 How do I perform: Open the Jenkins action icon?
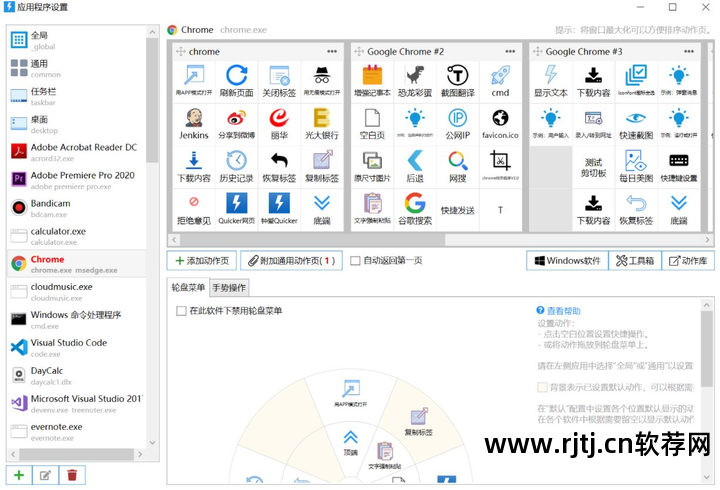click(x=194, y=118)
